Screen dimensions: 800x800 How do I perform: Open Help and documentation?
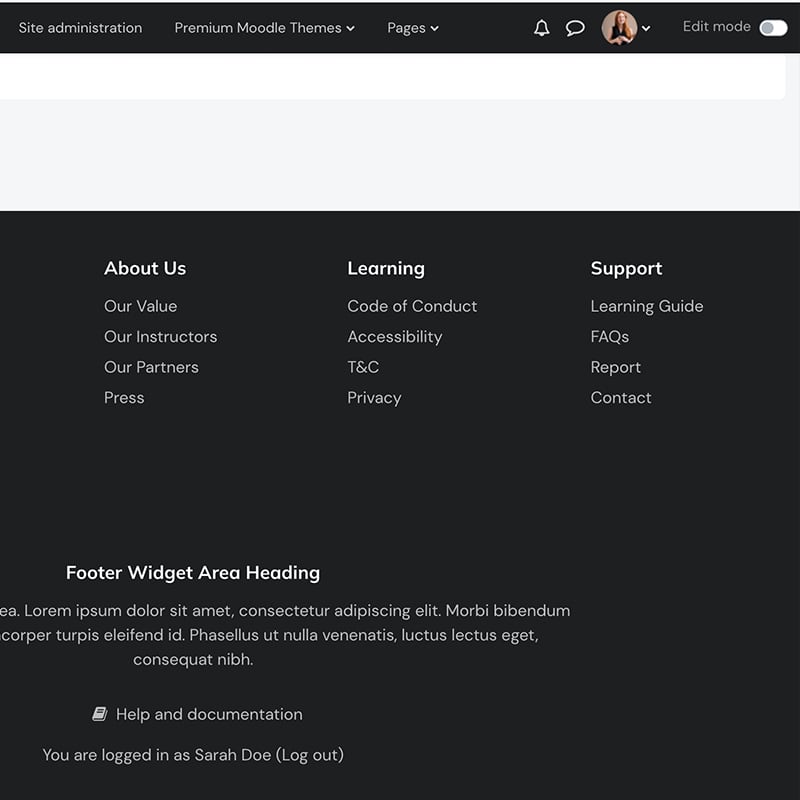point(209,714)
